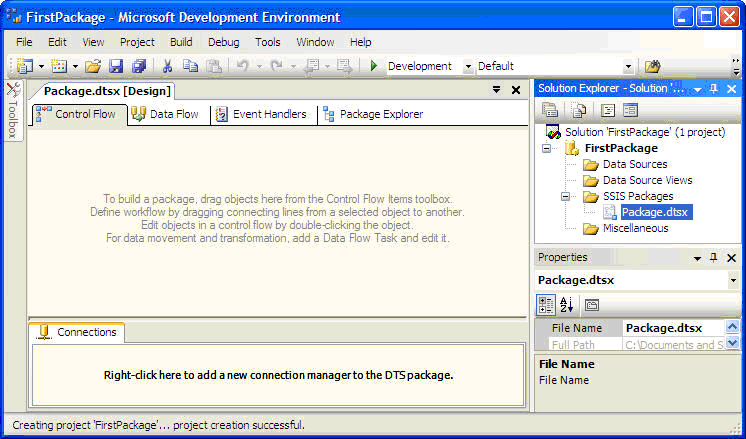Open the Edit menu

click(58, 42)
